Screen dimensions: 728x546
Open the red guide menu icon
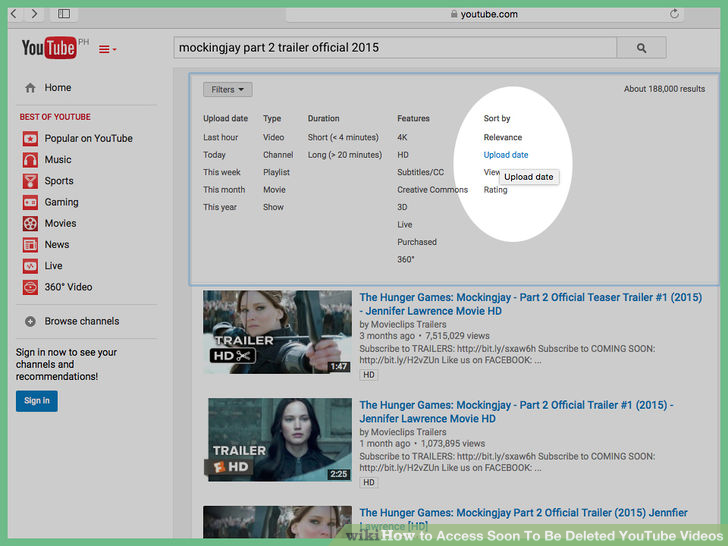107,49
